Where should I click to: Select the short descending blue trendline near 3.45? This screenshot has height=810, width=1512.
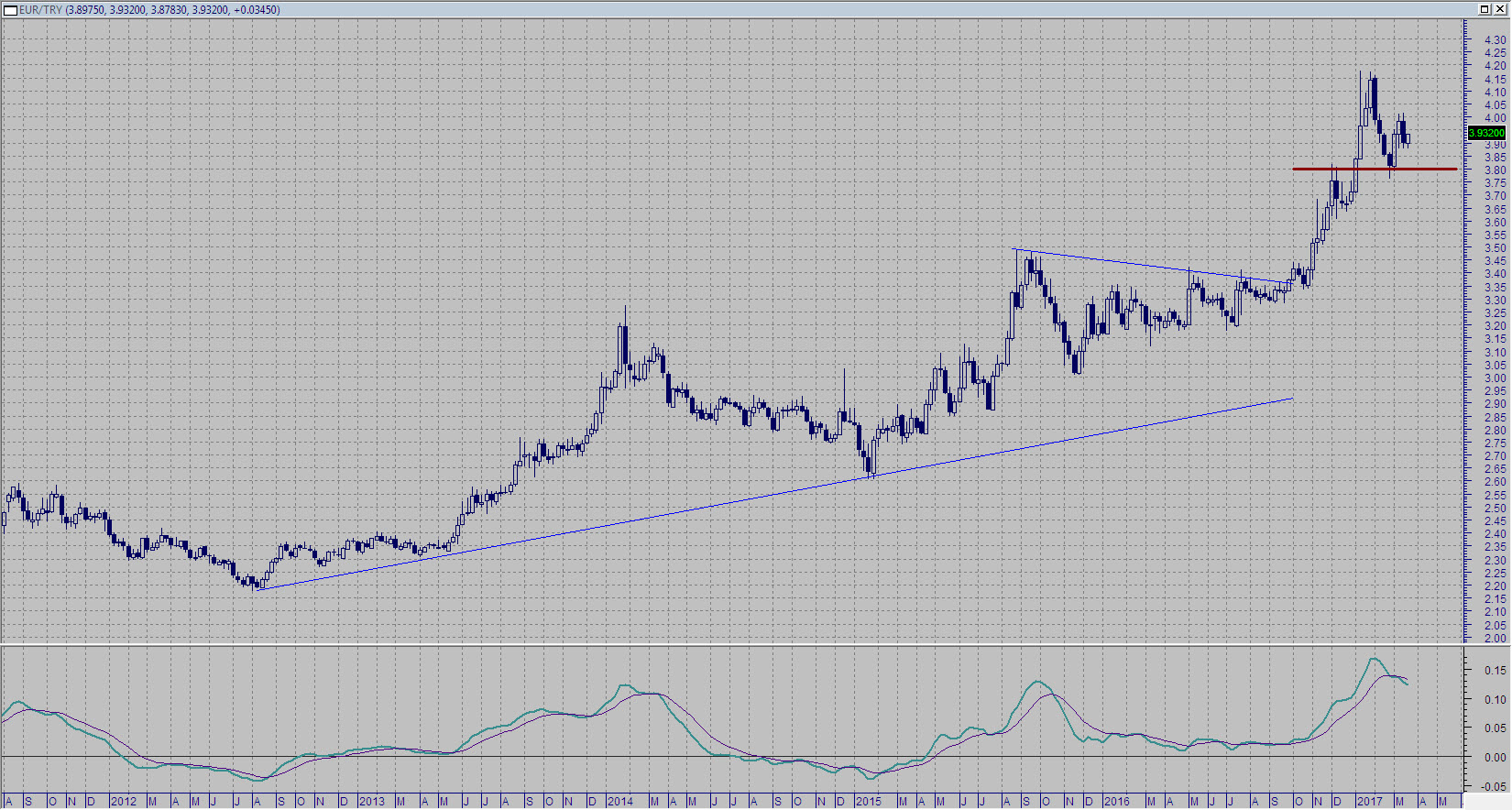click(x=1145, y=265)
